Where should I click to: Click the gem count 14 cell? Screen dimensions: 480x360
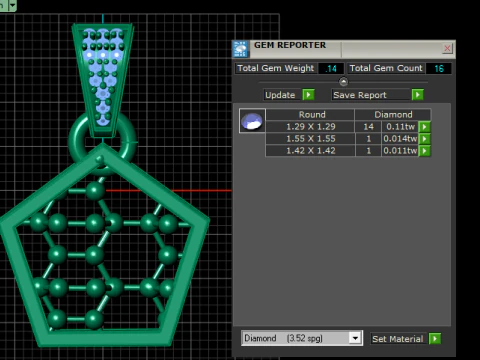(x=368, y=127)
